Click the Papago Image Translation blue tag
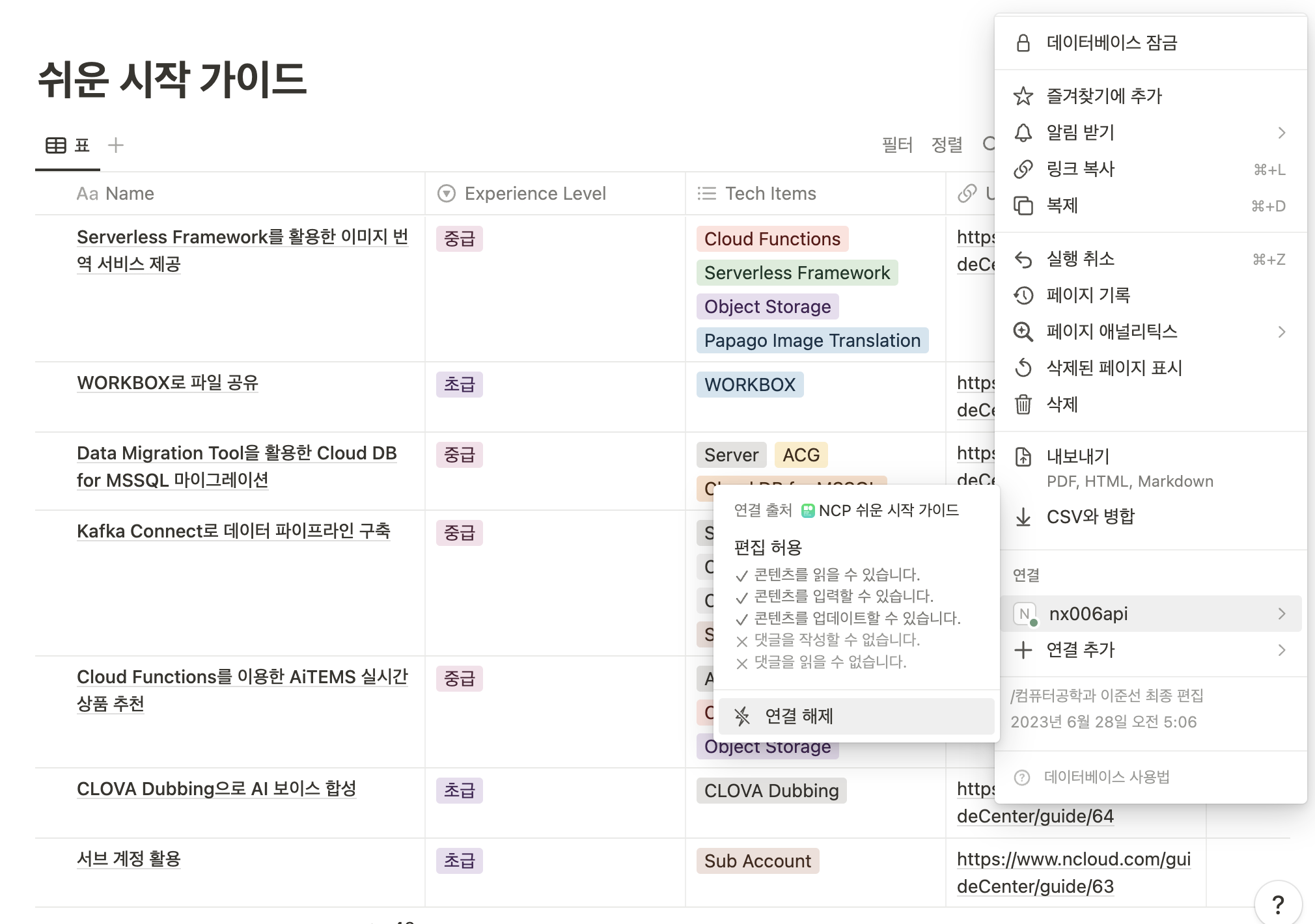Viewport: 1315px width, 924px height. (812, 340)
